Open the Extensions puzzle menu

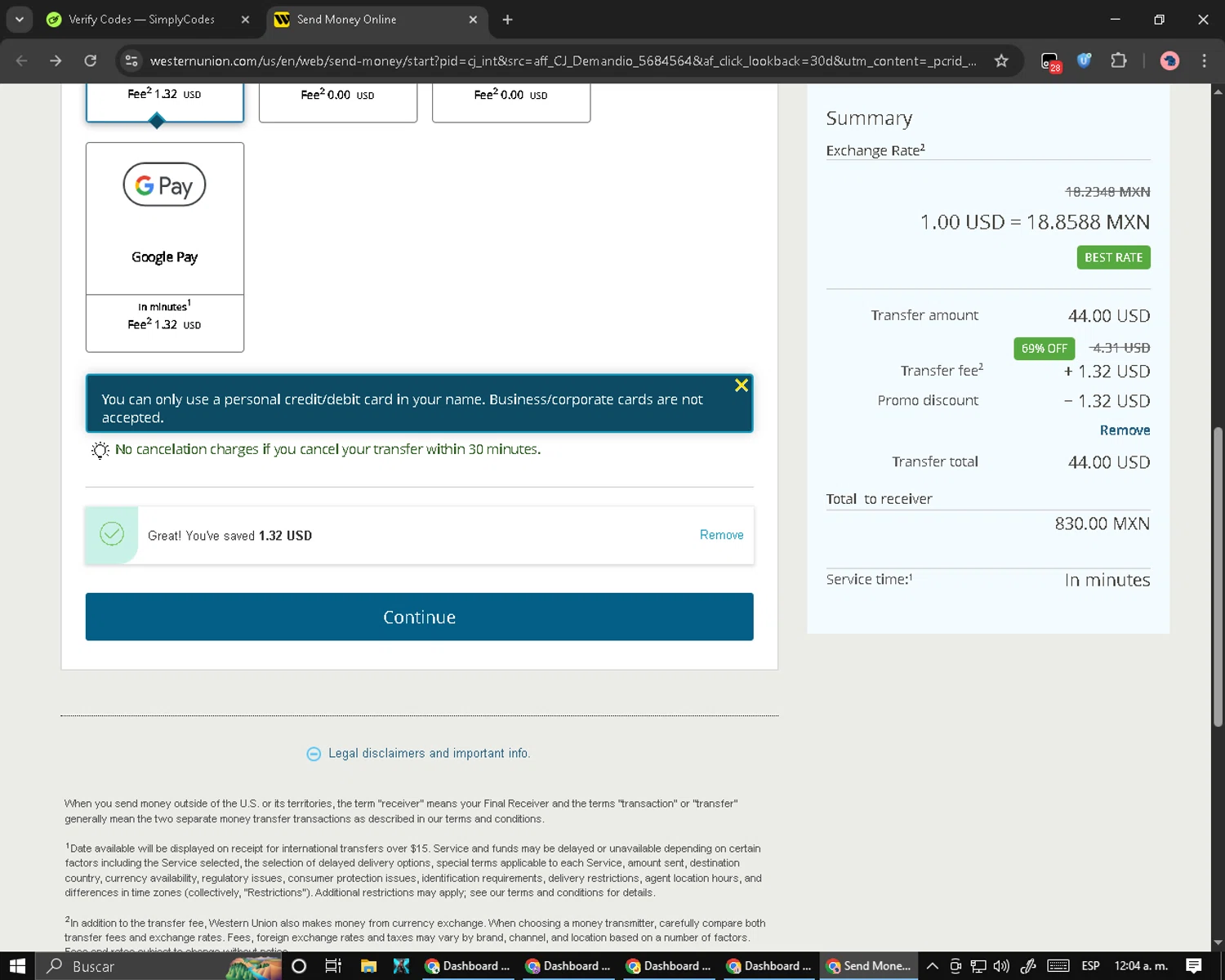click(x=1118, y=60)
